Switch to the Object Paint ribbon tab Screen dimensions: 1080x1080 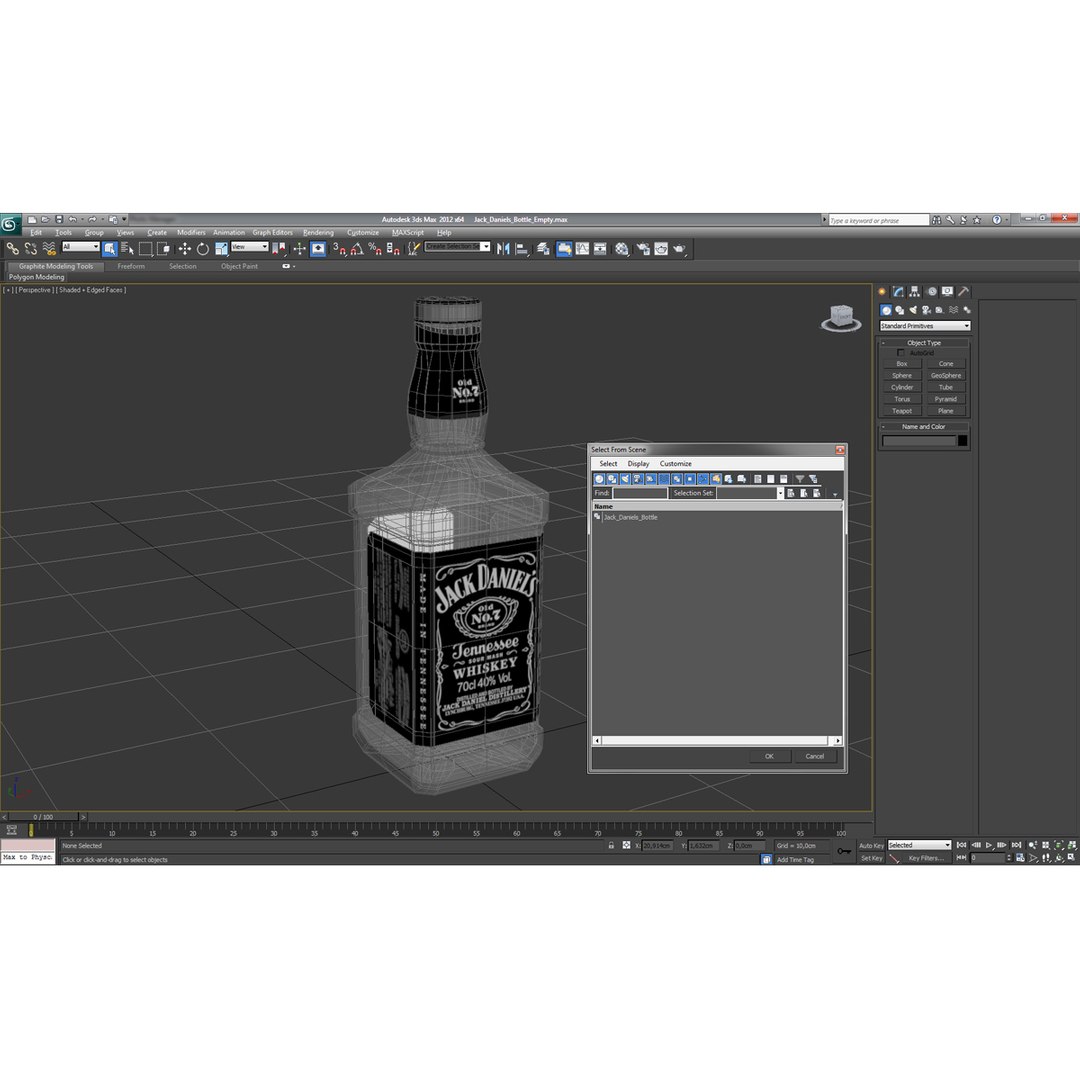[x=239, y=267]
